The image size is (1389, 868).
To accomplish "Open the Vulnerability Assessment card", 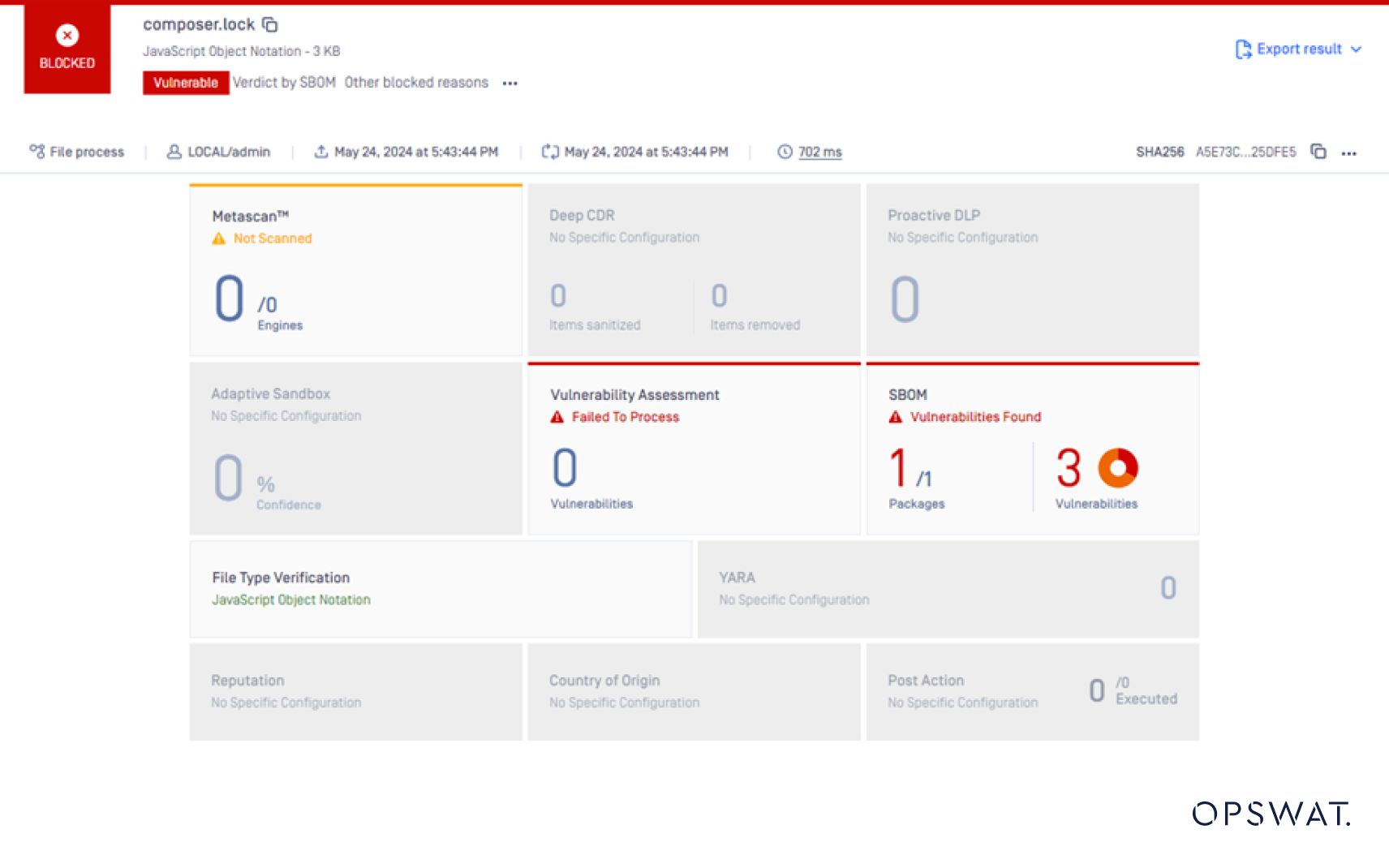I will point(694,449).
